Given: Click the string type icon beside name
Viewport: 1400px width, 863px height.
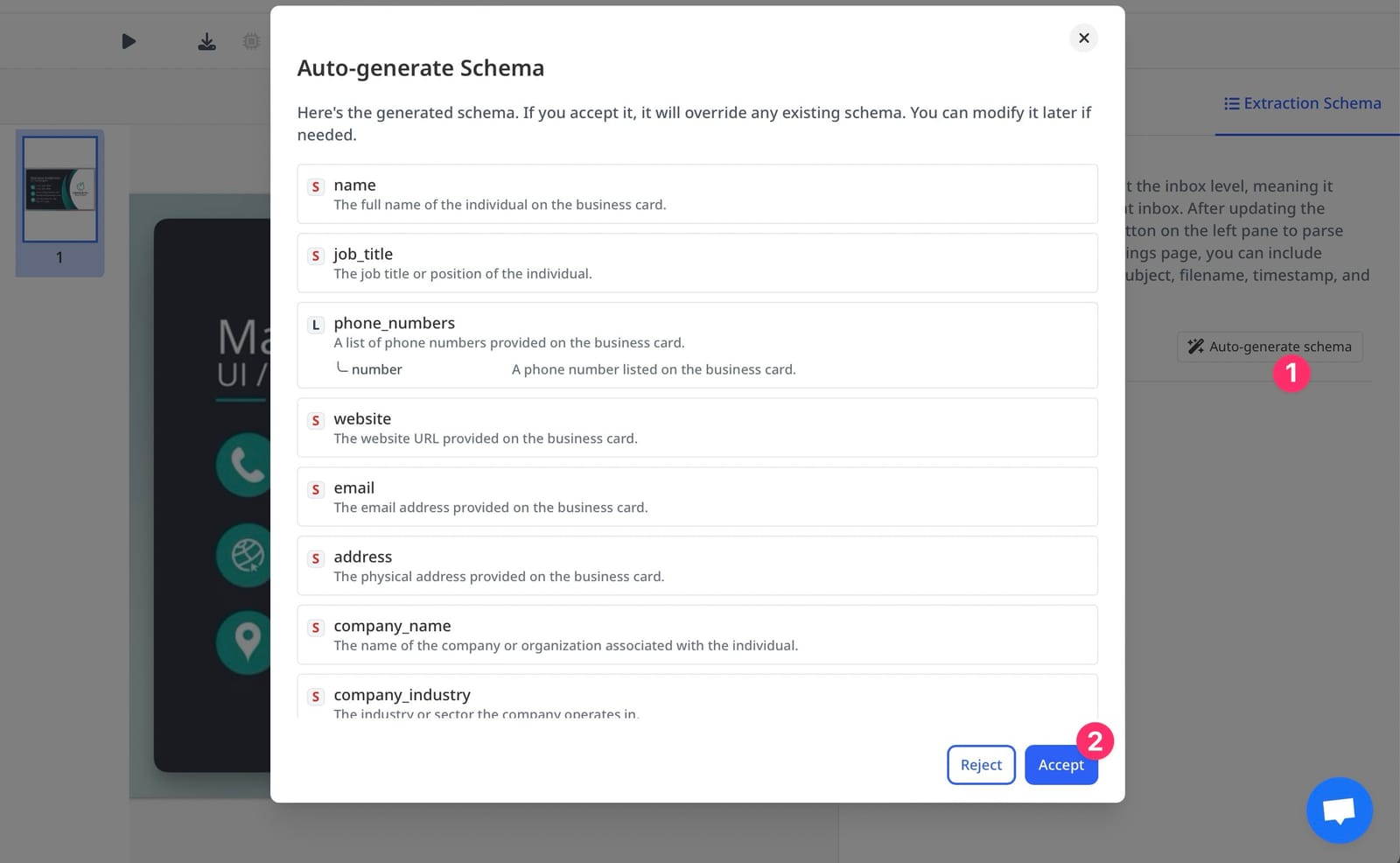Looking at the screenshot, I should point(316,186).
